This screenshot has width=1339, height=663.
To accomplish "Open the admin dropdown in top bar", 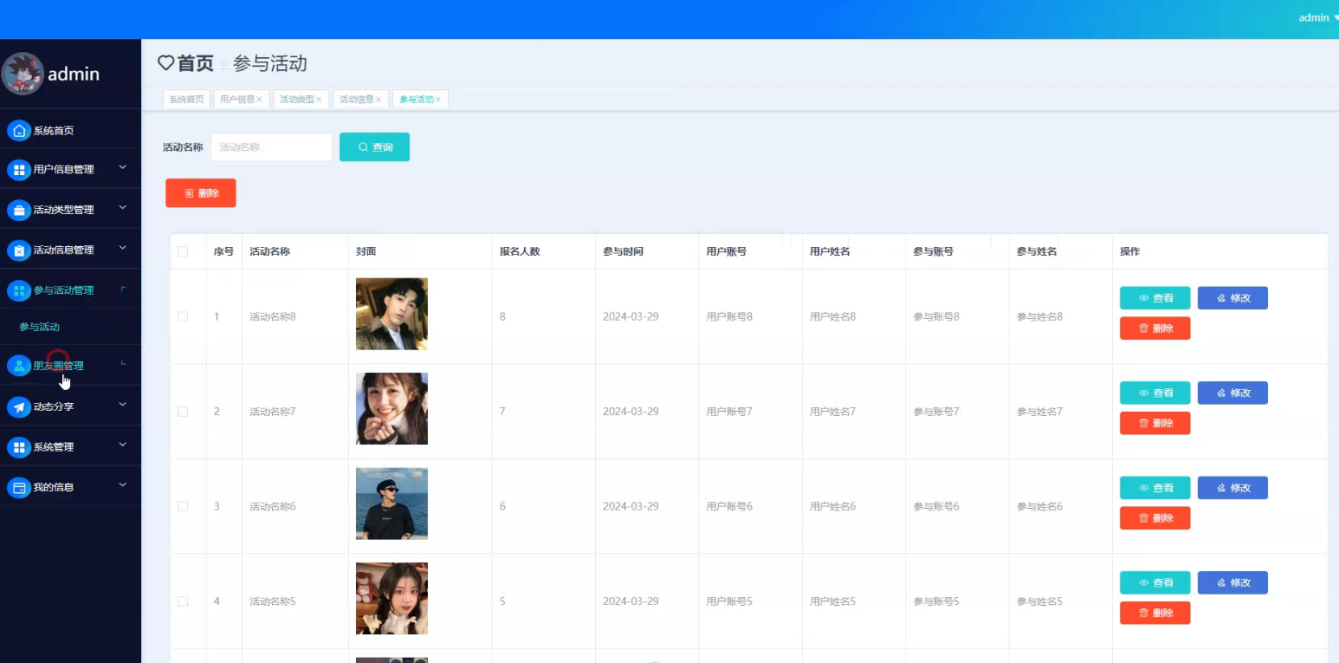I will tap(1318, 18).
